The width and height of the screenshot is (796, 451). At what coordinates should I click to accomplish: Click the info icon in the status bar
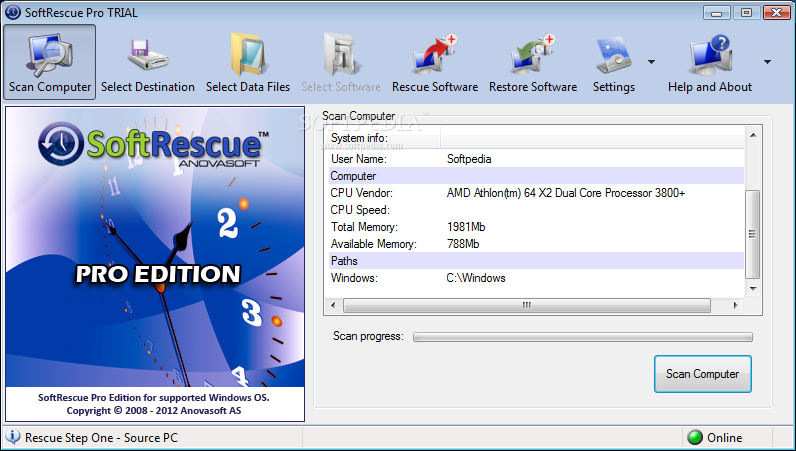tap(13, 437)
